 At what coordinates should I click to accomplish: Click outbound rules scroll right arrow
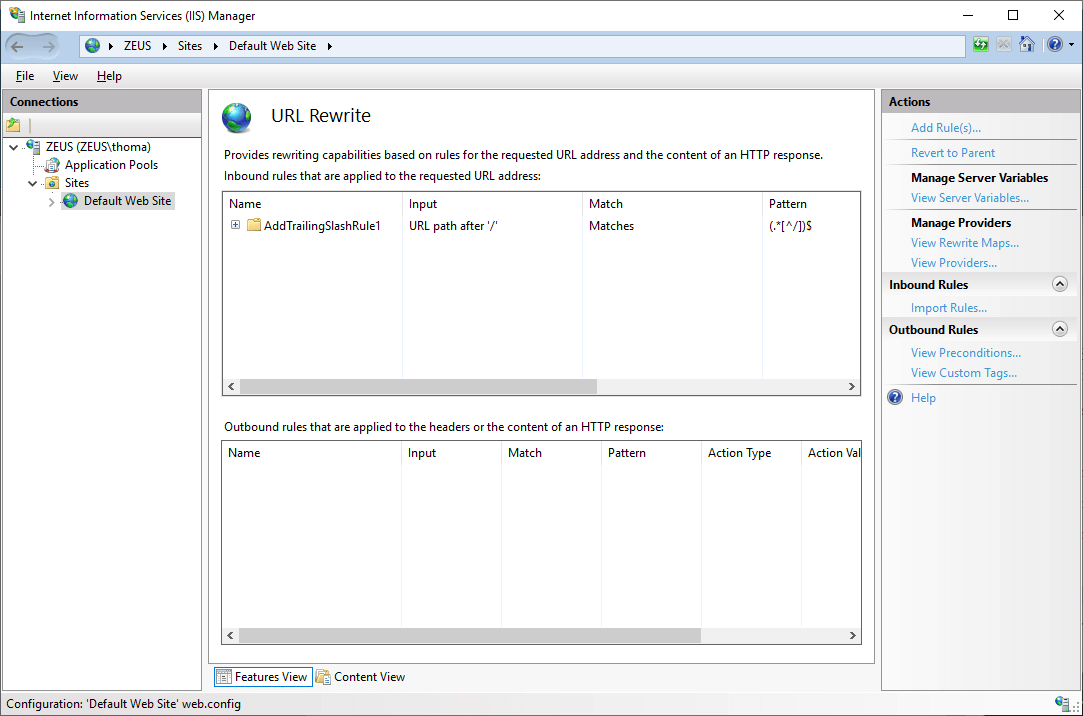click(852, 635)
